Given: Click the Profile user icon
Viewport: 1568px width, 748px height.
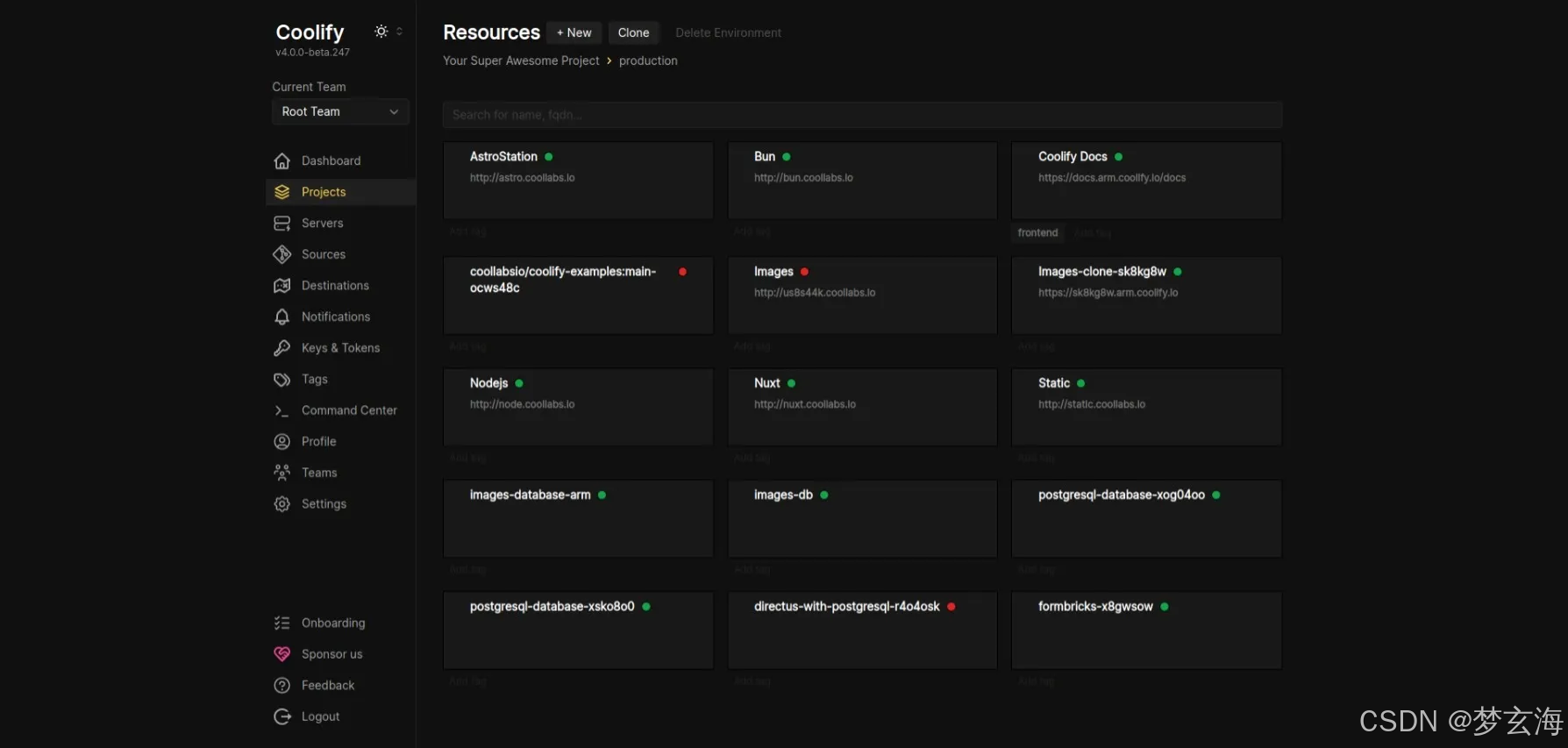Looking at the screenshot, I should [x=282, y=441].
